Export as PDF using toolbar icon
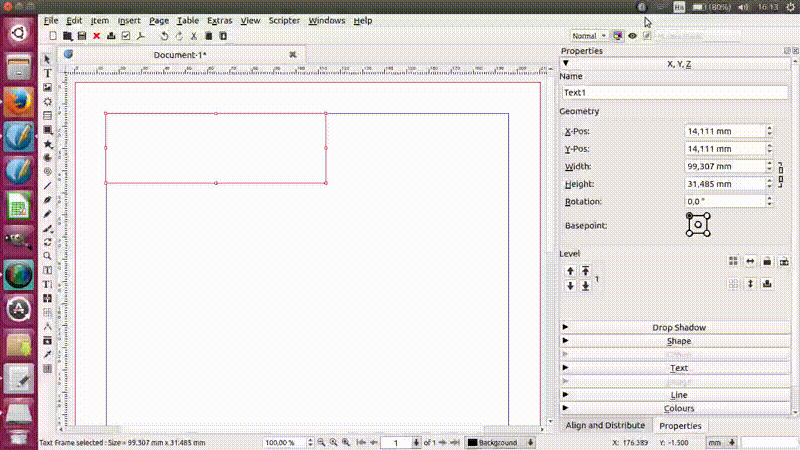The width and height of the screenshot is (800, 450). [140, 36]
